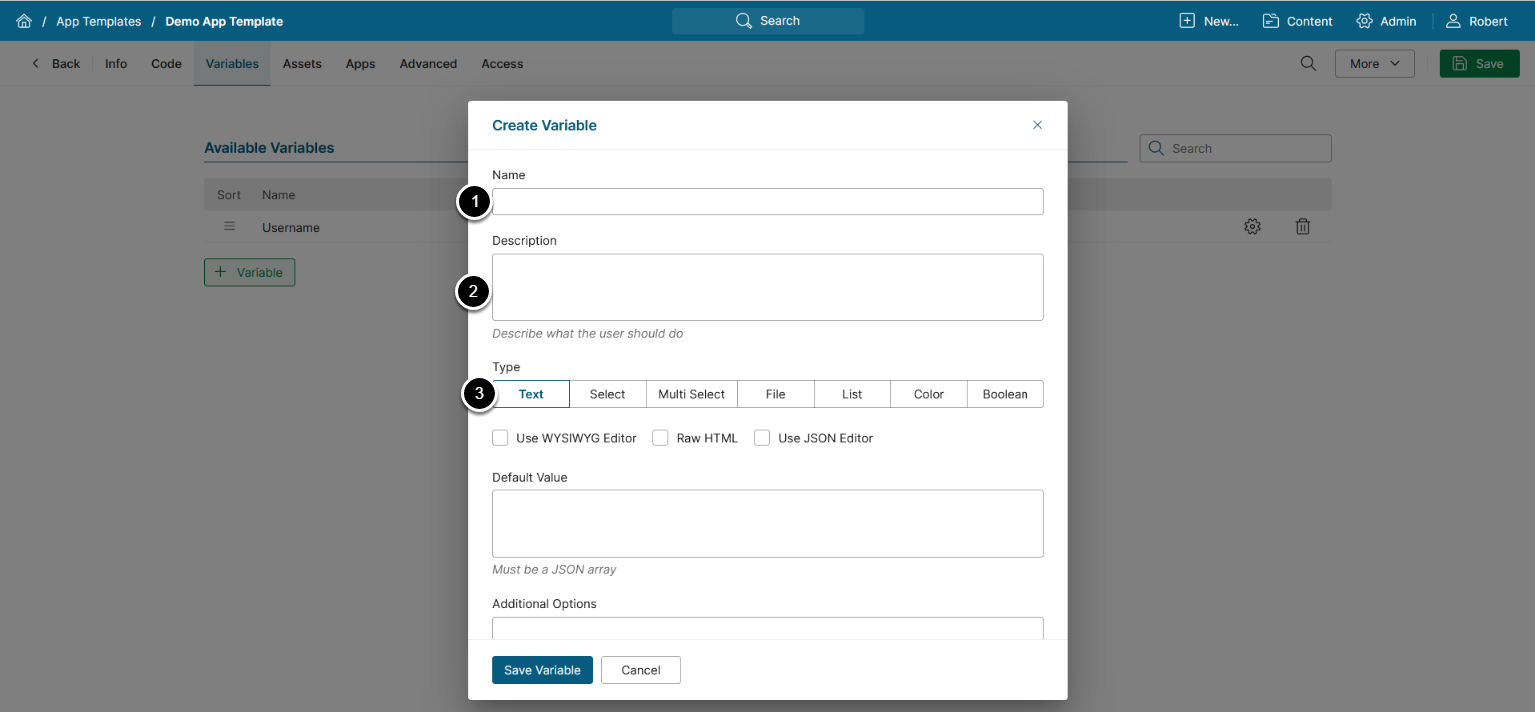Switch to the Assets tab

[x=302, y=64]
